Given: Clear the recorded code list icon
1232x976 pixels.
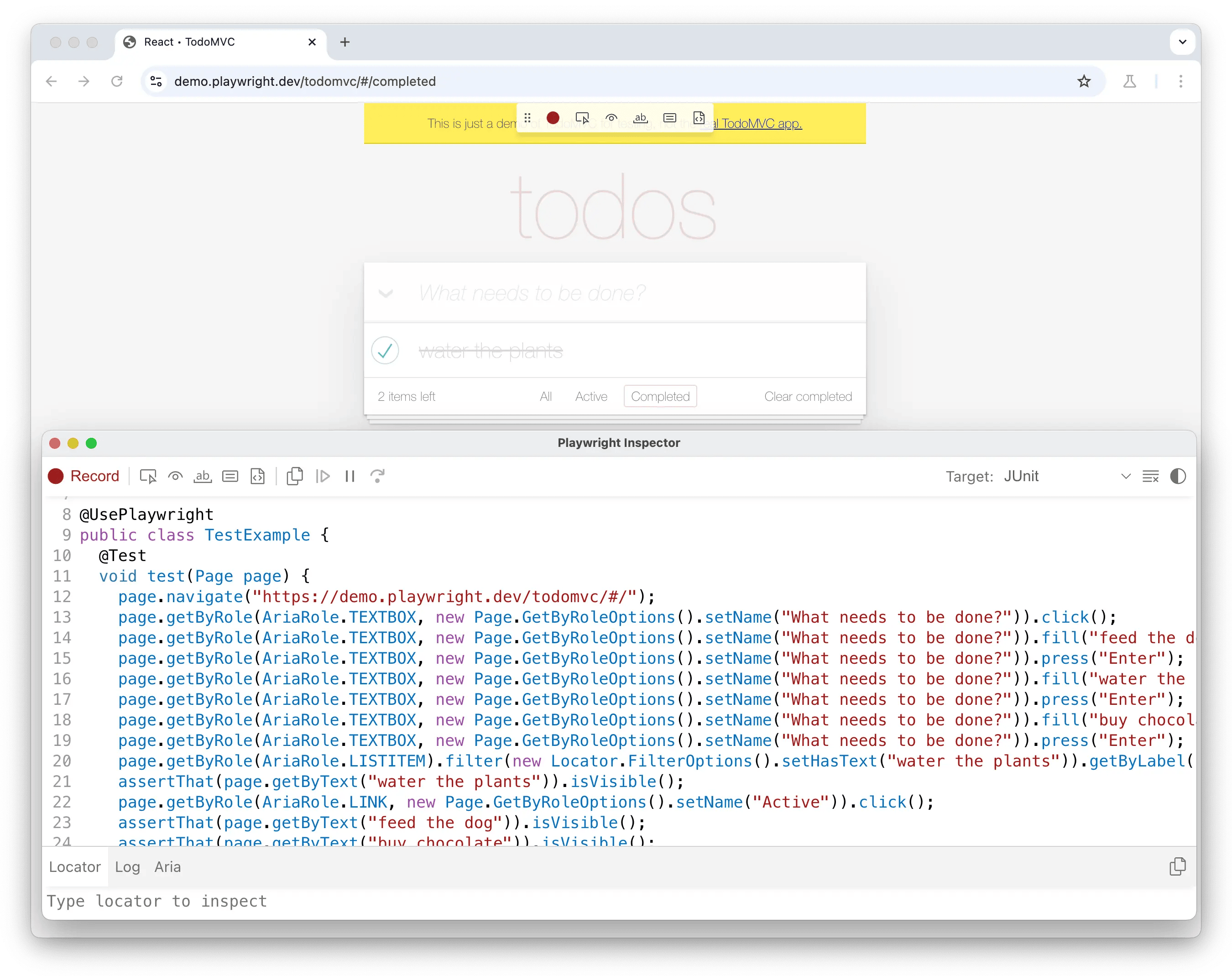Looking at the screenshot, I should 1150,476.
